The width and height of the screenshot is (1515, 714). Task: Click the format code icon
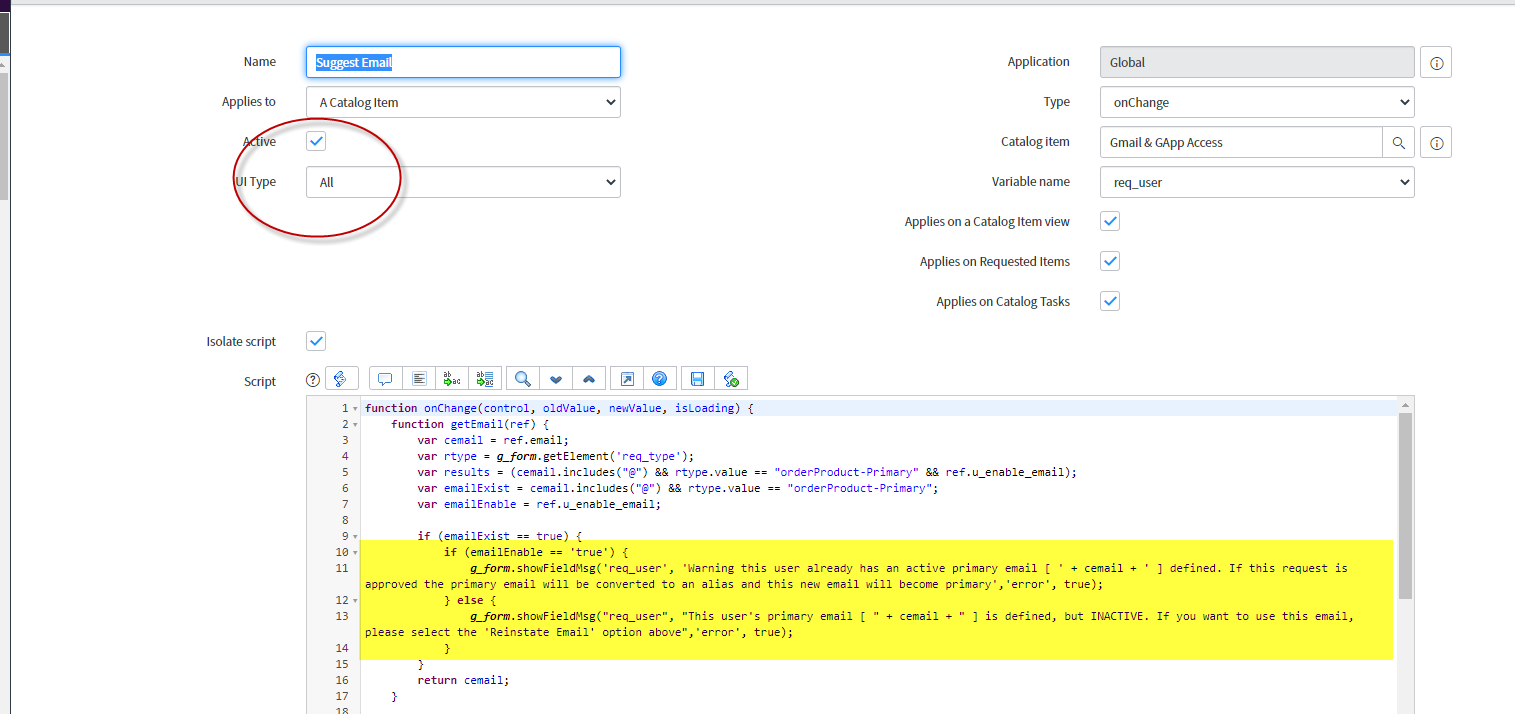click(x=419, y=379)
